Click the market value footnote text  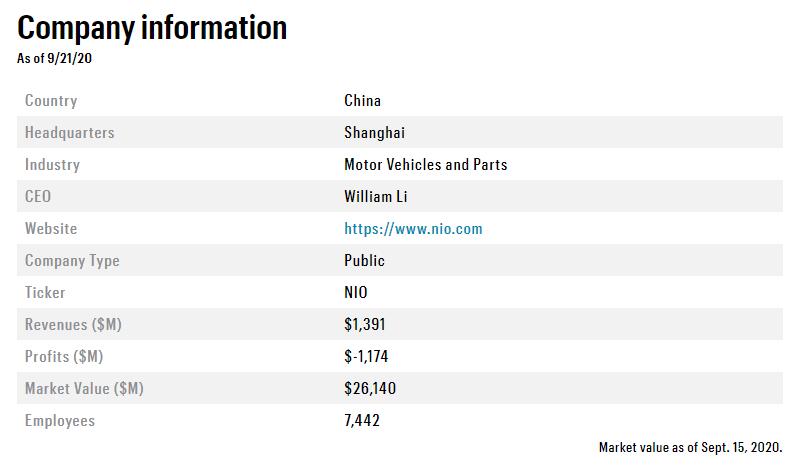click(690, 447)
